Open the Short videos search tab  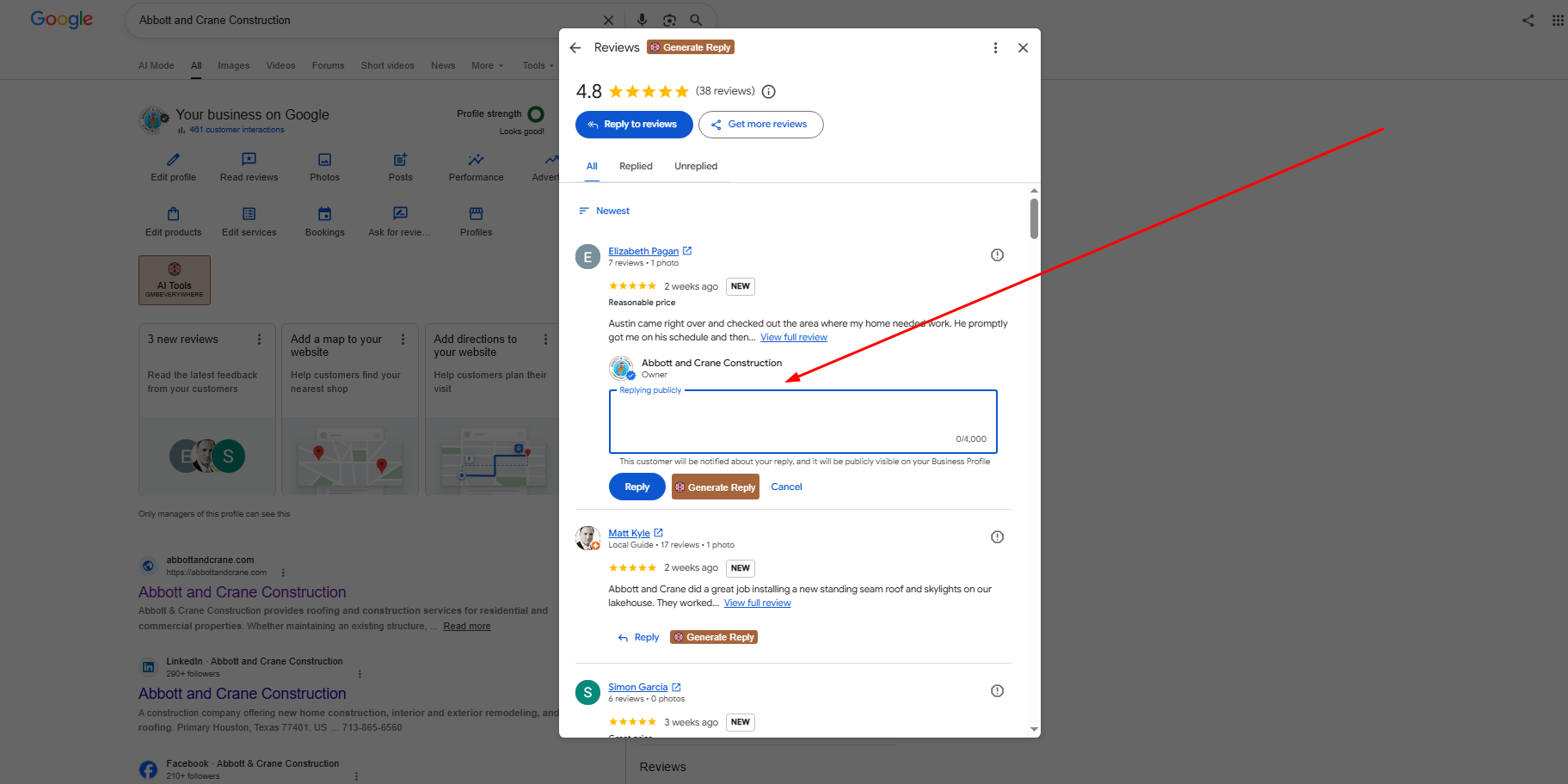click(x=387, y=66)
